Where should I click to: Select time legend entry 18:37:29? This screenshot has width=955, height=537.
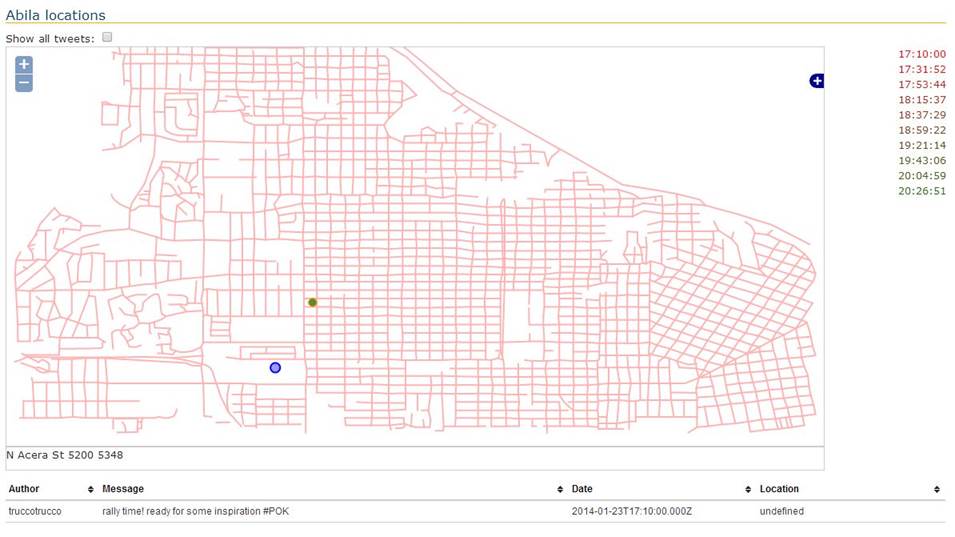[922, 115]
